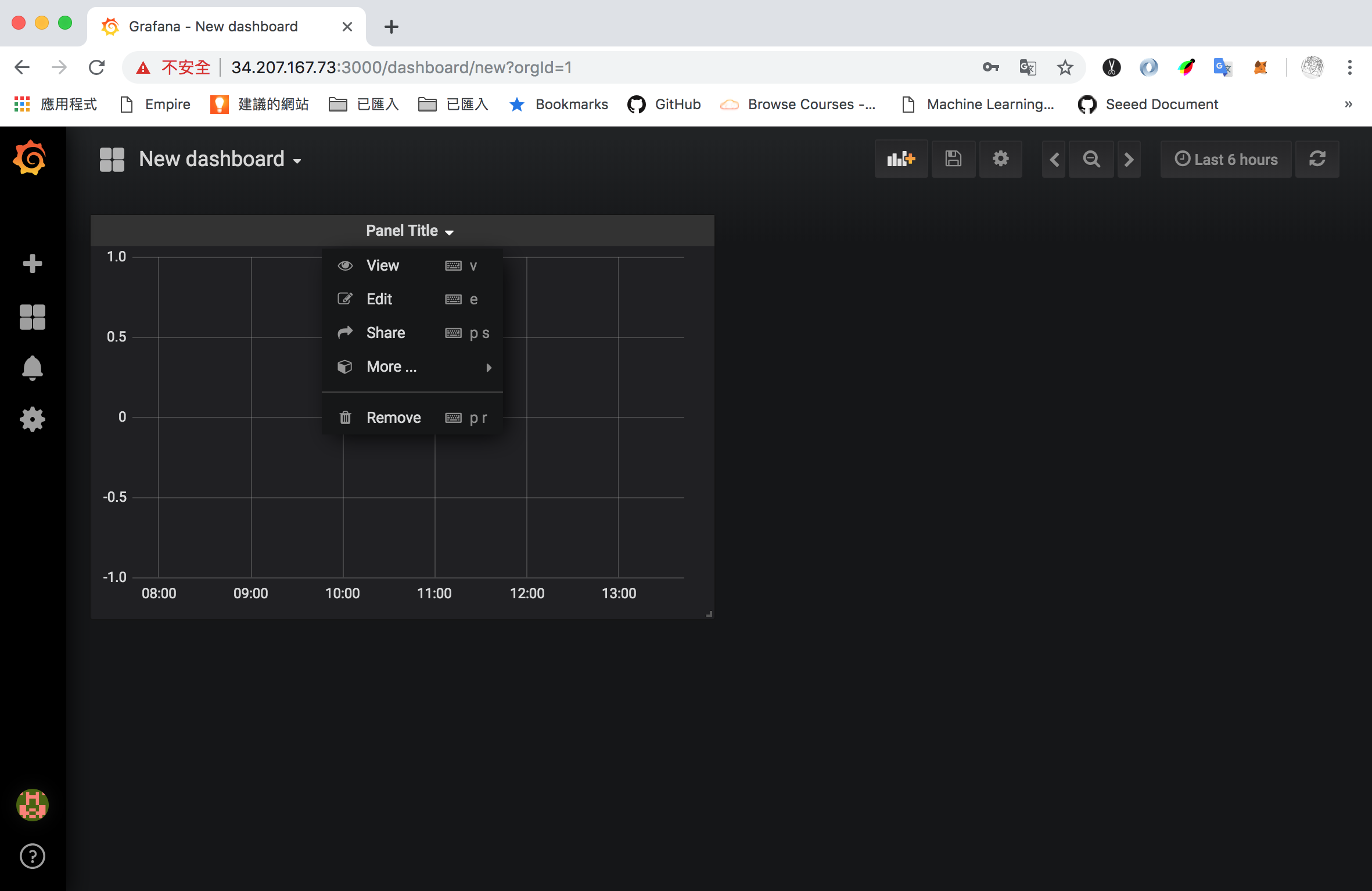Open the Help question mark icon
Viewport: 1372px width, 891px height.
tap(32, 856)
